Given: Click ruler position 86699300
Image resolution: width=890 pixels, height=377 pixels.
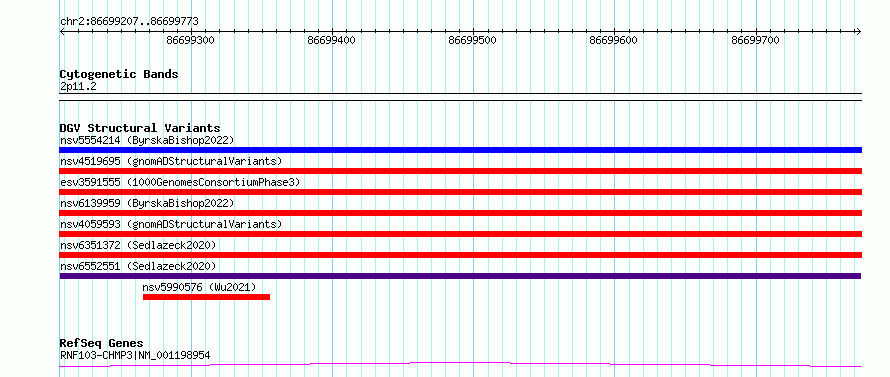Looking at the screenshot, I should pyautogui.click(x=190, y=40).
